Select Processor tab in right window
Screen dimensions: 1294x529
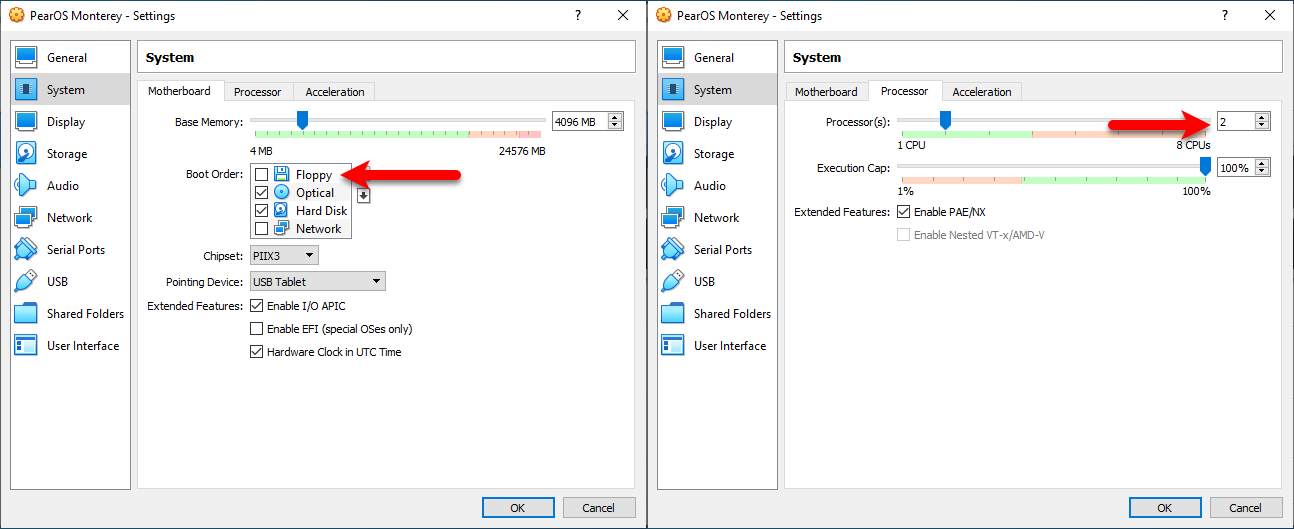905,91
